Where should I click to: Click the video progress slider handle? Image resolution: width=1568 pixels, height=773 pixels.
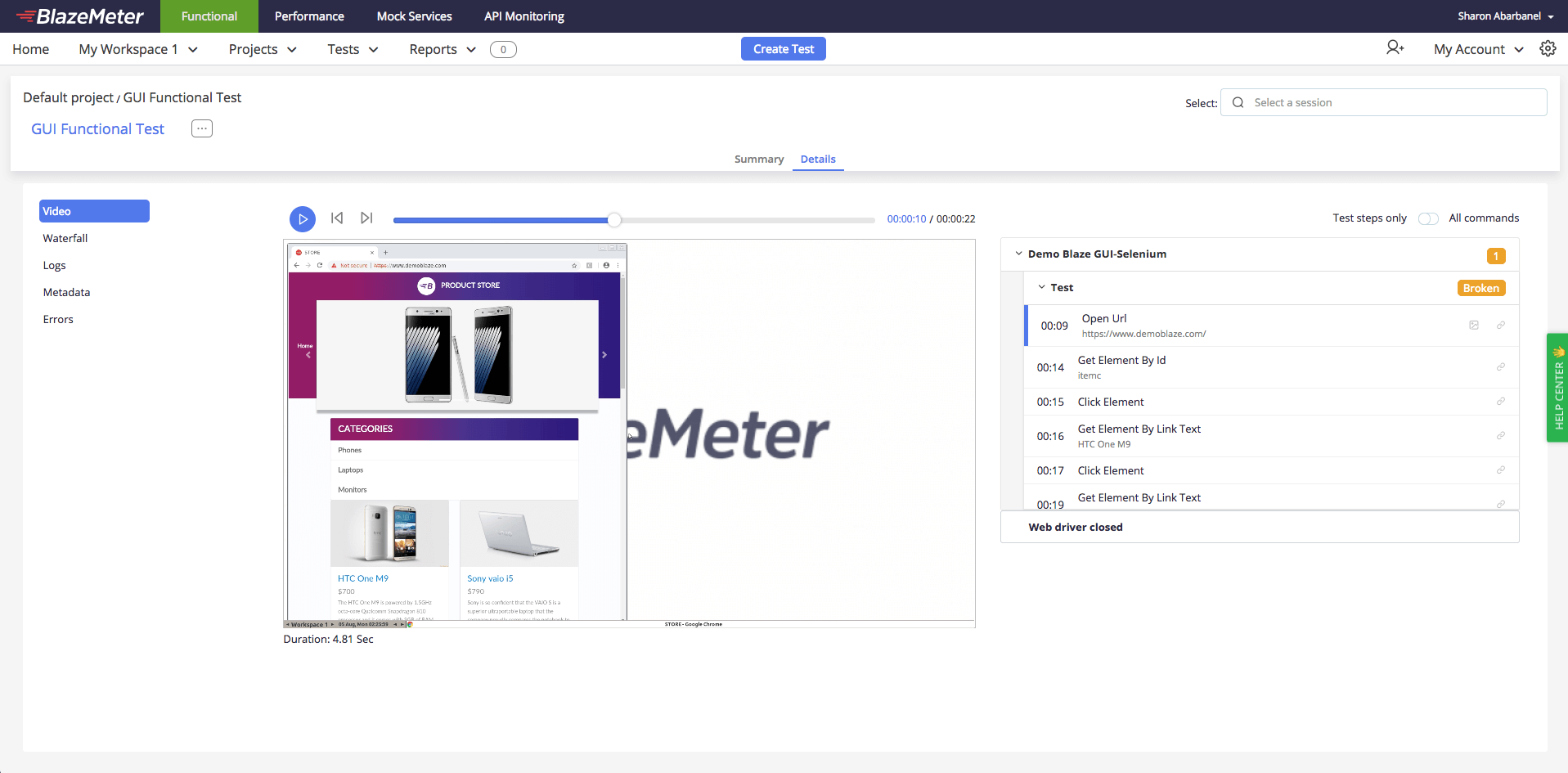coord(614,219)
